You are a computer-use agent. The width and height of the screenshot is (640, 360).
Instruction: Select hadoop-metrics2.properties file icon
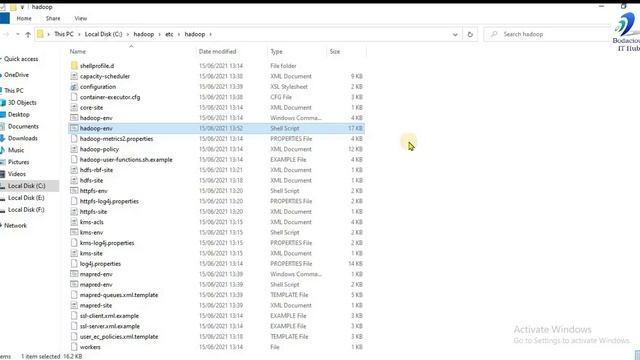74,138
